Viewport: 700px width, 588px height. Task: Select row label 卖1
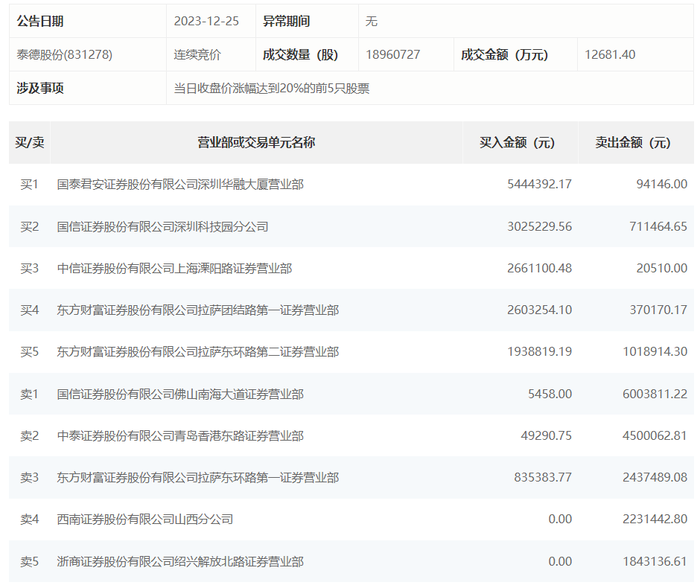pos(29,394)
